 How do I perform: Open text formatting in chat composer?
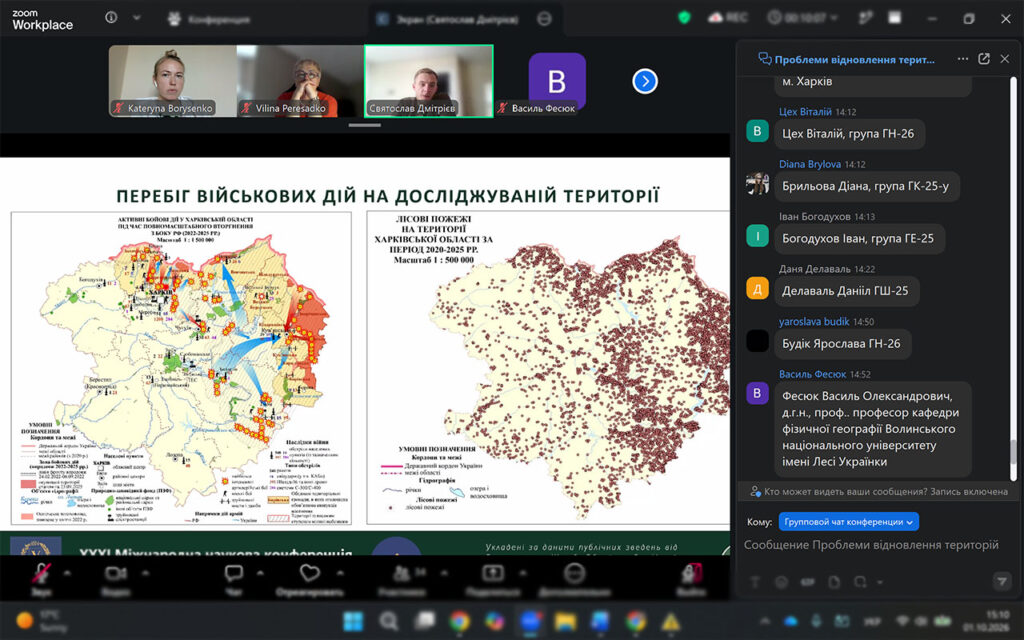pyautogui.click(x=754, y=581)
